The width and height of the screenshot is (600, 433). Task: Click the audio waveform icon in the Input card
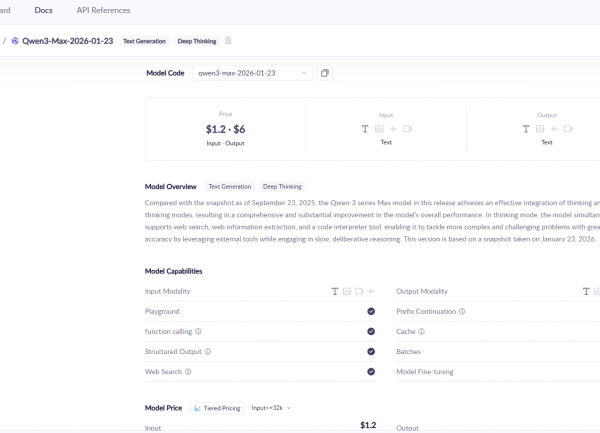(x=393, y=129)
